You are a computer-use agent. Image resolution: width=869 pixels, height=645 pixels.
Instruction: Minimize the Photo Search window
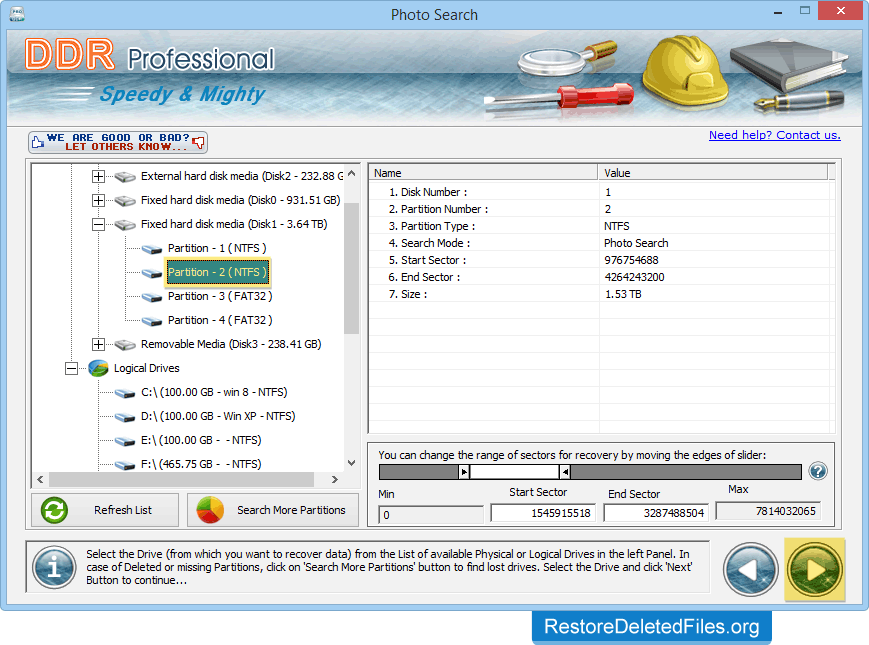coord(778,11)
